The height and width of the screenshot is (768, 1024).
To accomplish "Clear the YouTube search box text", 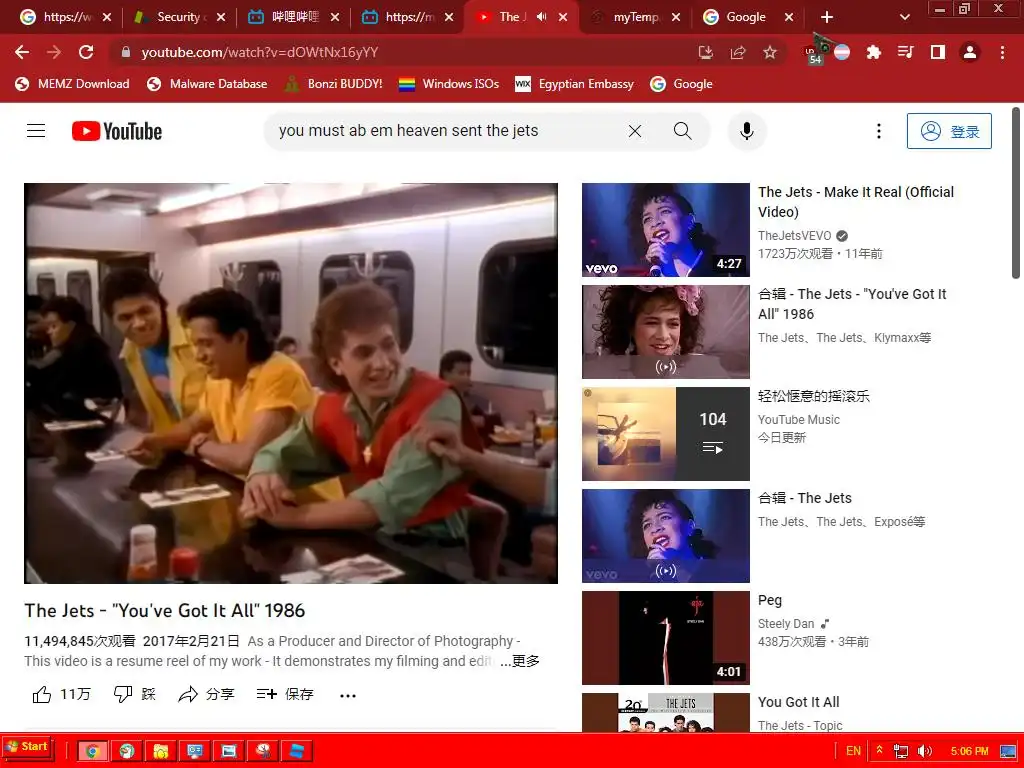I will click(x=635, y=131).
